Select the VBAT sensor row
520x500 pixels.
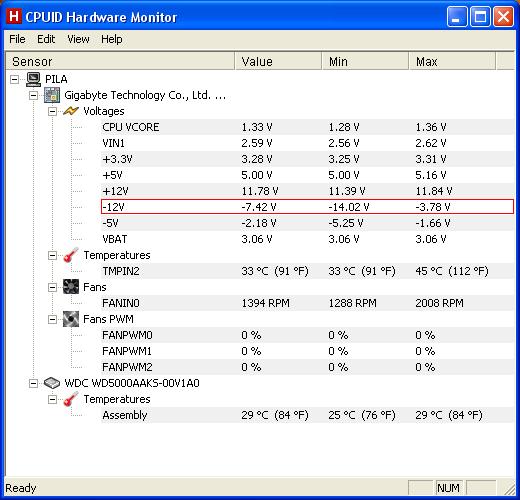coord(307,239)
